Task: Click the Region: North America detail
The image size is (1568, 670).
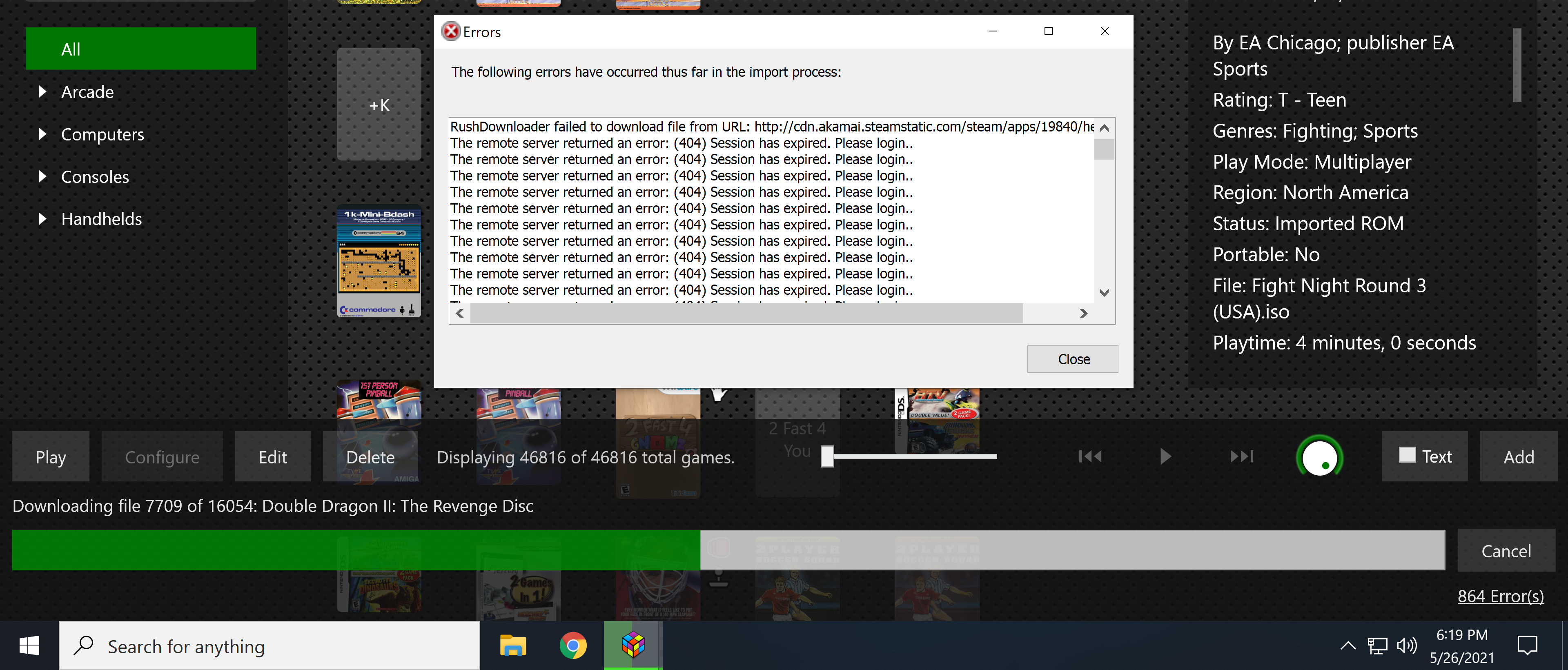Action: [x=1310, y=193]
